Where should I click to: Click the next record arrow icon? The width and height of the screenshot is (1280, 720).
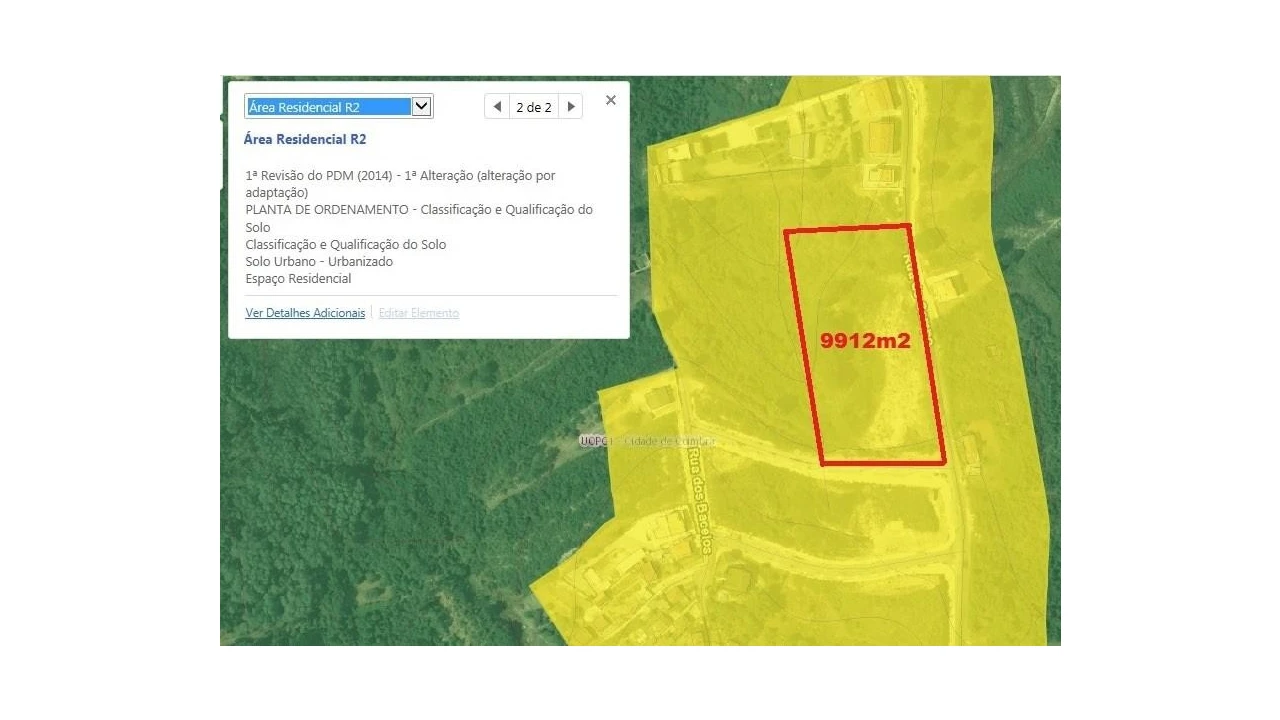571,106
